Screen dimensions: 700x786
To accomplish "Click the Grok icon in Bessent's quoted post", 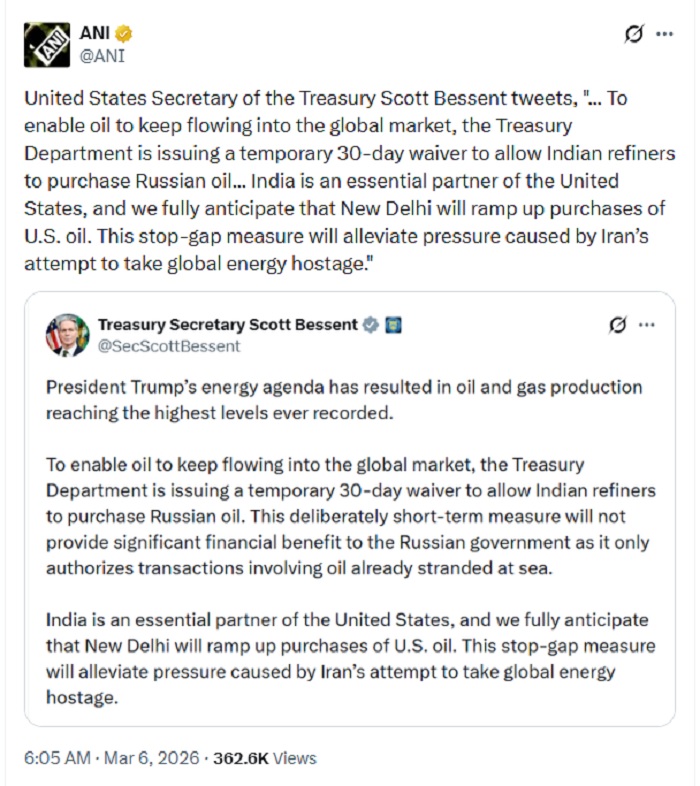I will coord(618,326).
